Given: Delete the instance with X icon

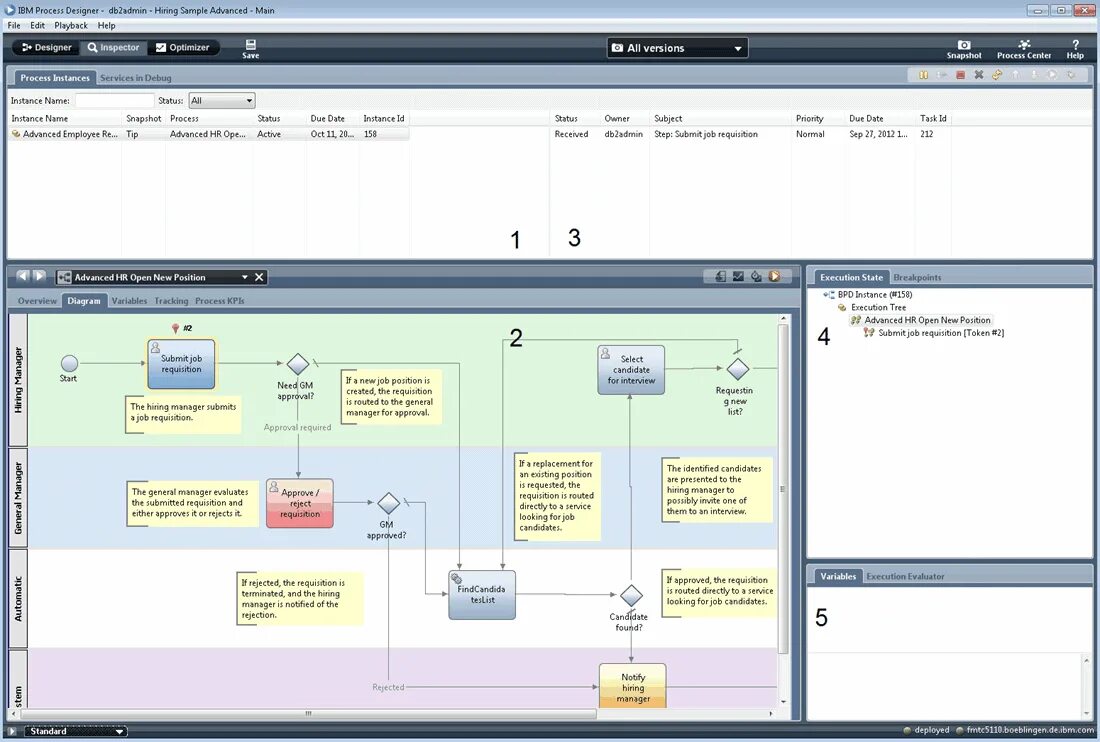Looking at the screenshot, I should coord(979,75).
